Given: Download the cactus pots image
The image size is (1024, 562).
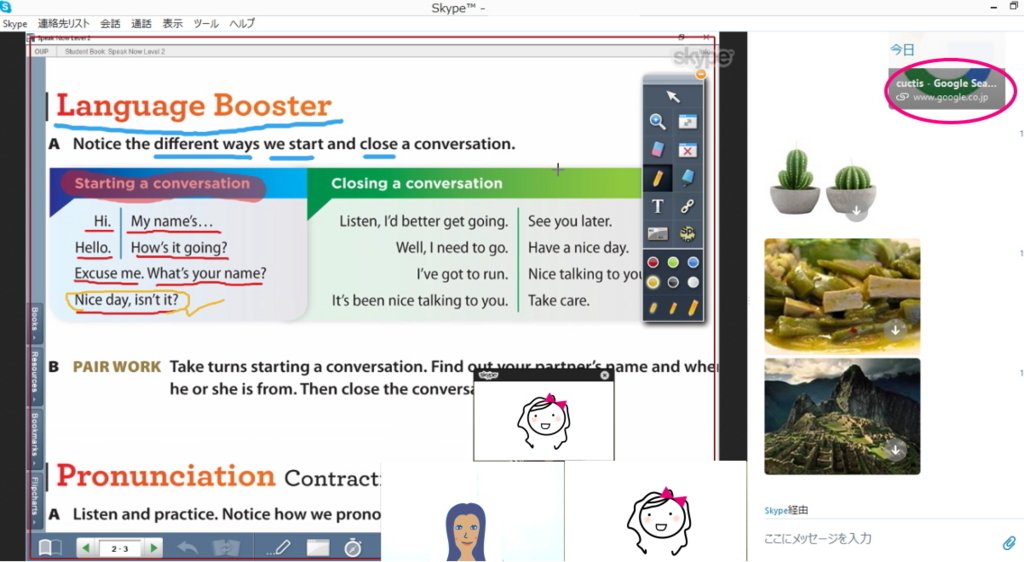Looking at the screenshot, I should [856, 211].
